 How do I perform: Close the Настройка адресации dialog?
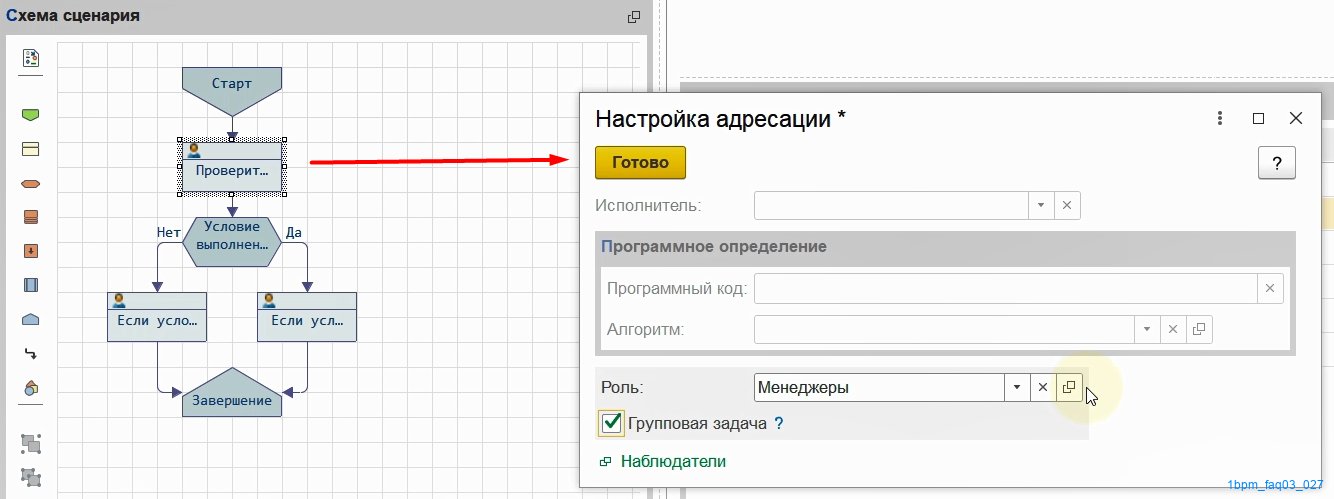[1296, 118]
